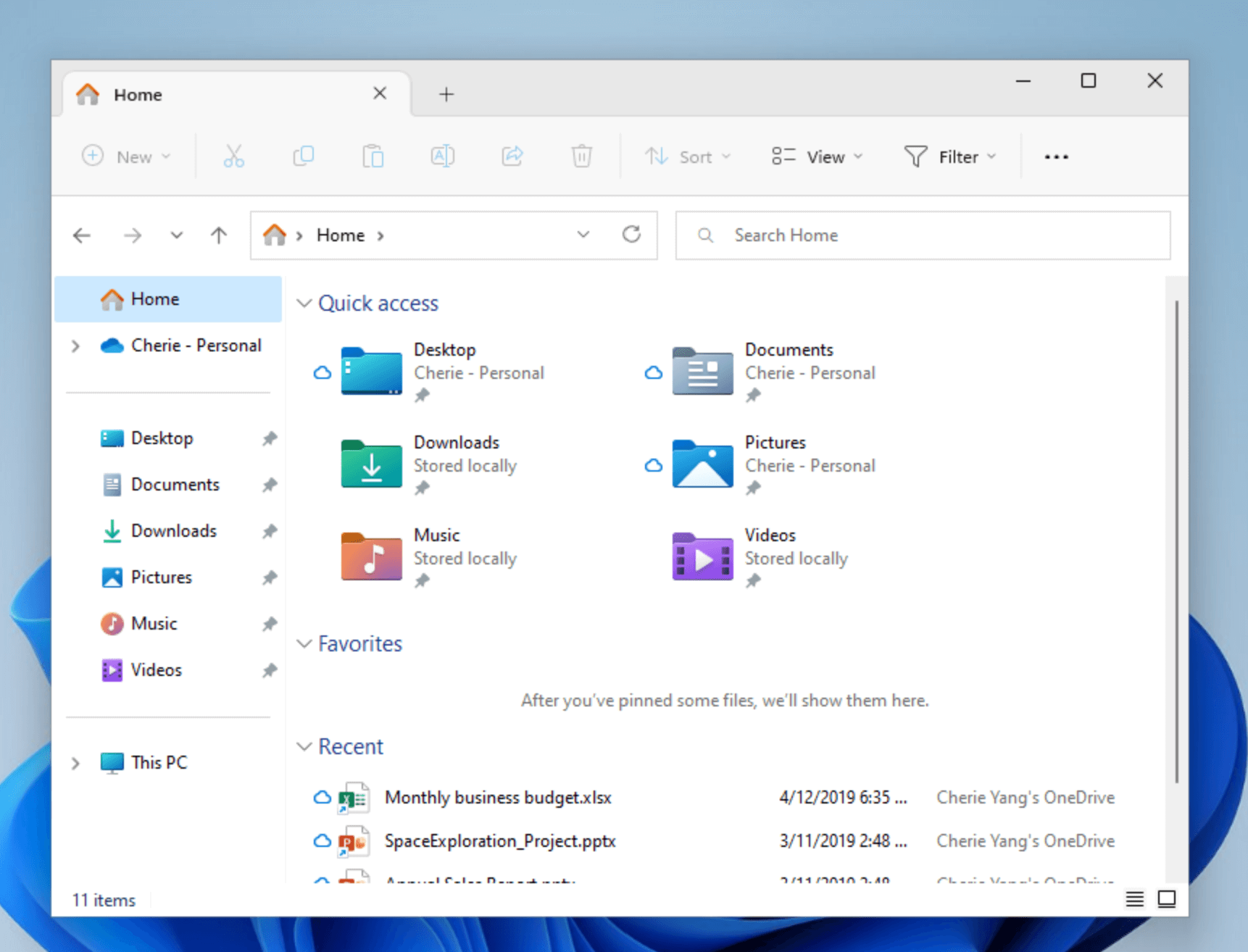Collapse the Quick access section
The image size is (1248, 952).
(x=304, y=303)
